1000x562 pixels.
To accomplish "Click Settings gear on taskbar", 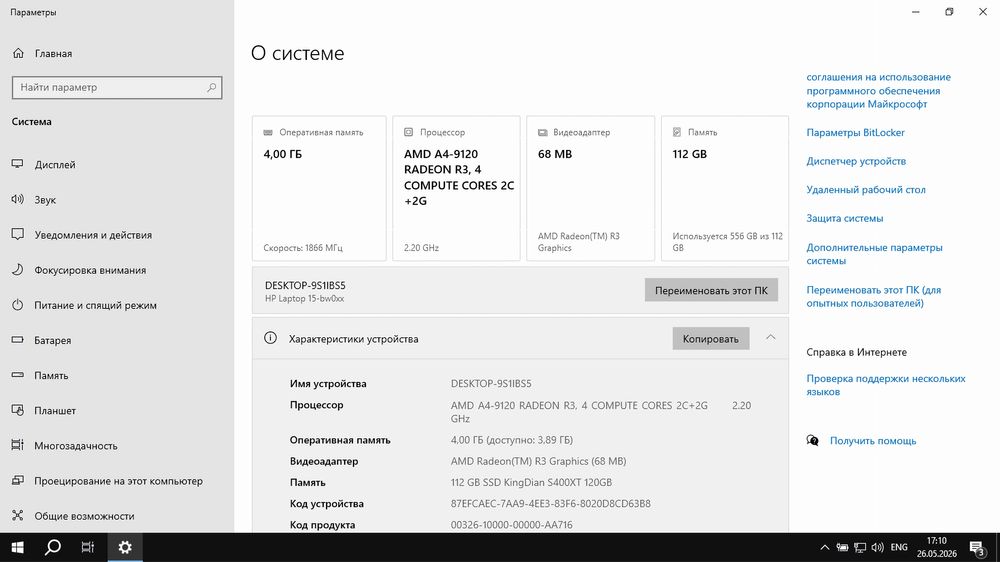I will coord(125,547).
